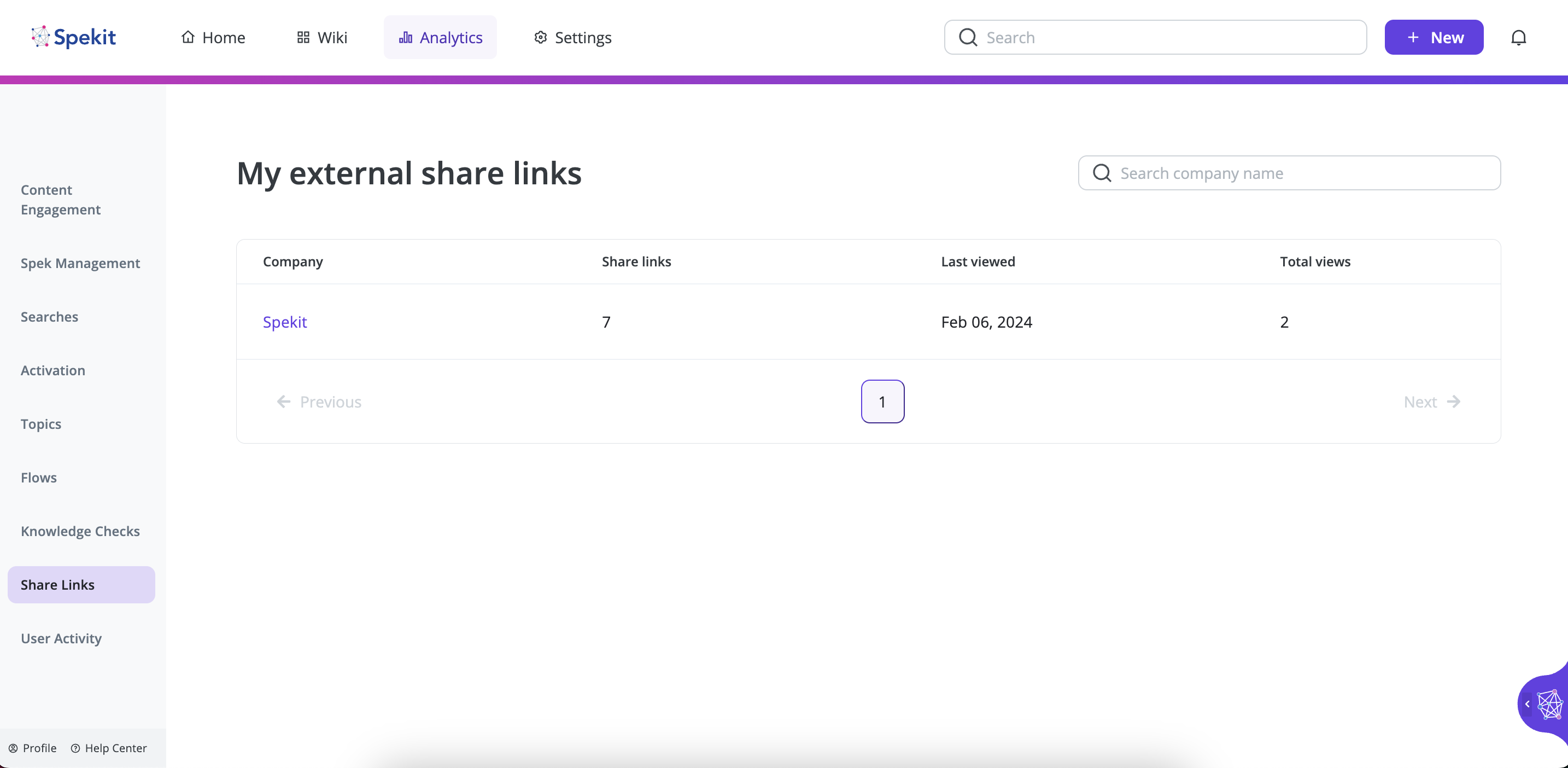The image size is (1568, 768).
Task: Click the magnifier icon in global search
Action: pyautogui.click(x=968, y=38)
